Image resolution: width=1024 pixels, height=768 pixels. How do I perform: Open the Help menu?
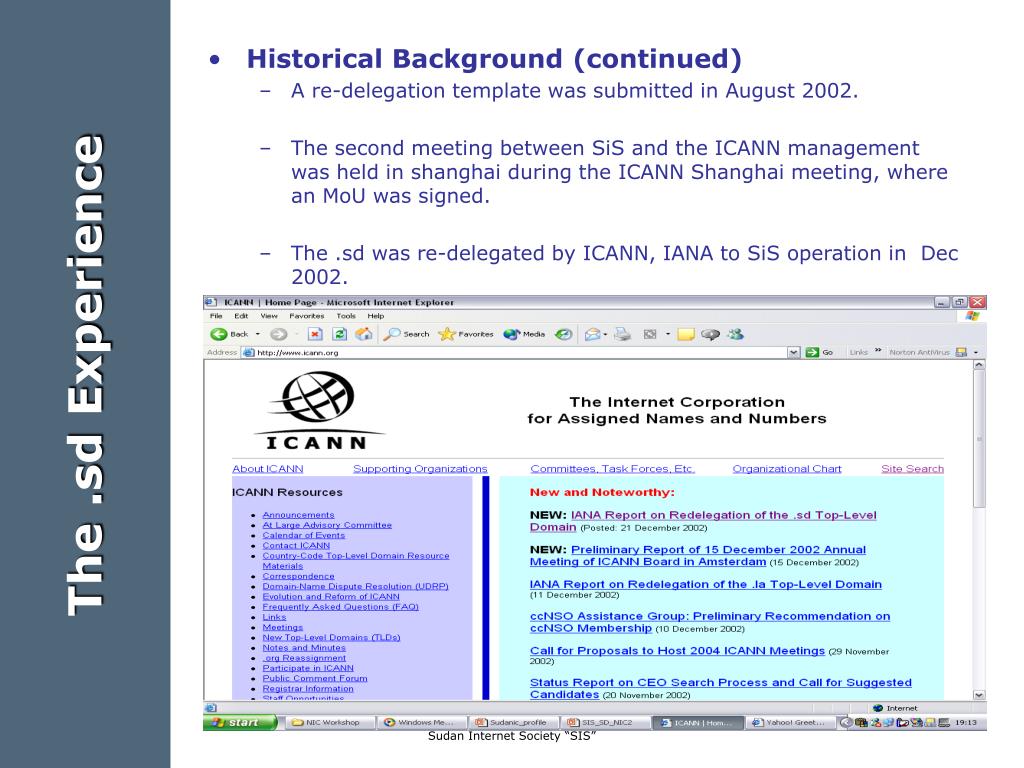[x=376, y=316]
